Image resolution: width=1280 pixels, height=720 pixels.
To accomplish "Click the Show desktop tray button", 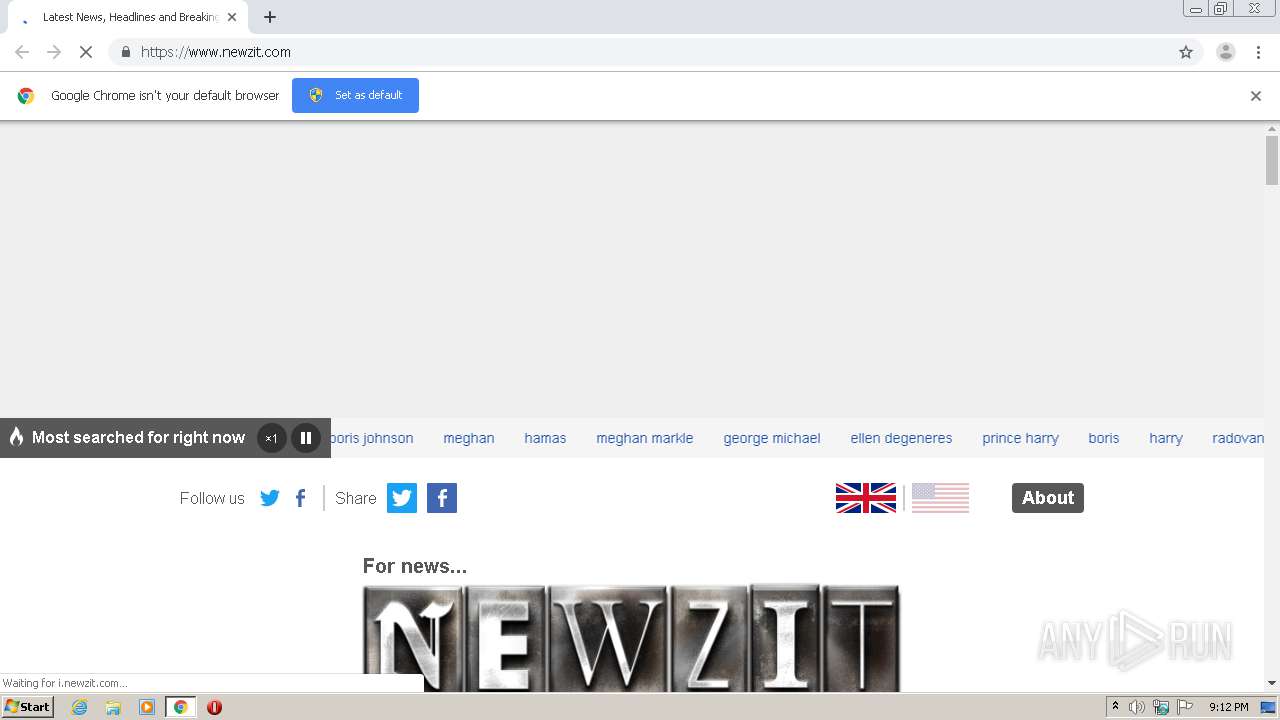I will click(1268, 707).
